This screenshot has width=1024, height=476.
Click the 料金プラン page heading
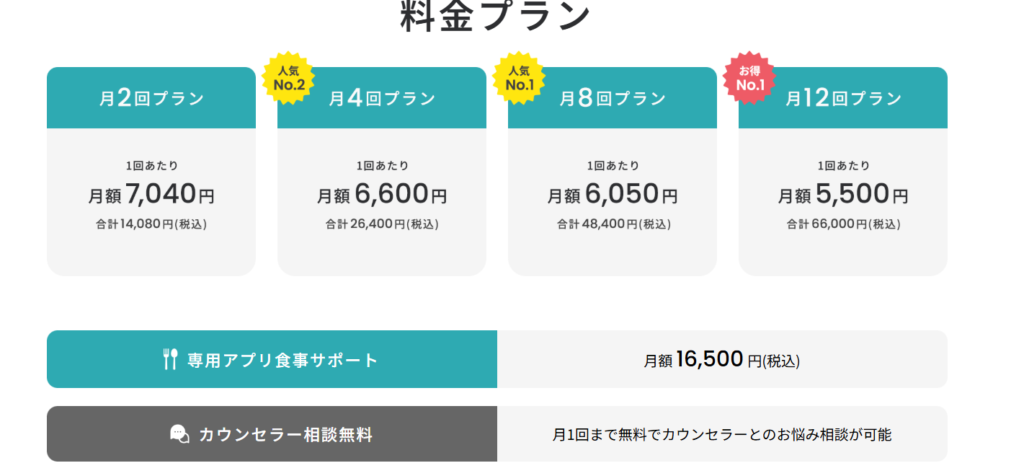[x=496, y=15]
